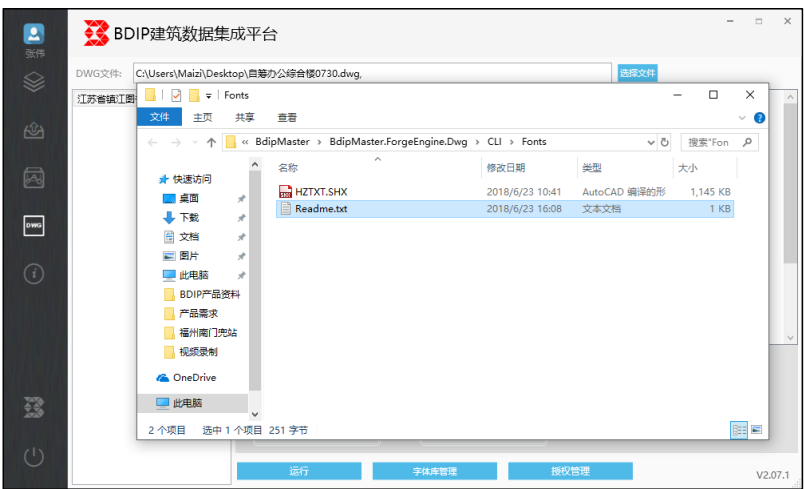Go up one folder level arrow
This screenshot has height=489, width=804.
[211, 142]
